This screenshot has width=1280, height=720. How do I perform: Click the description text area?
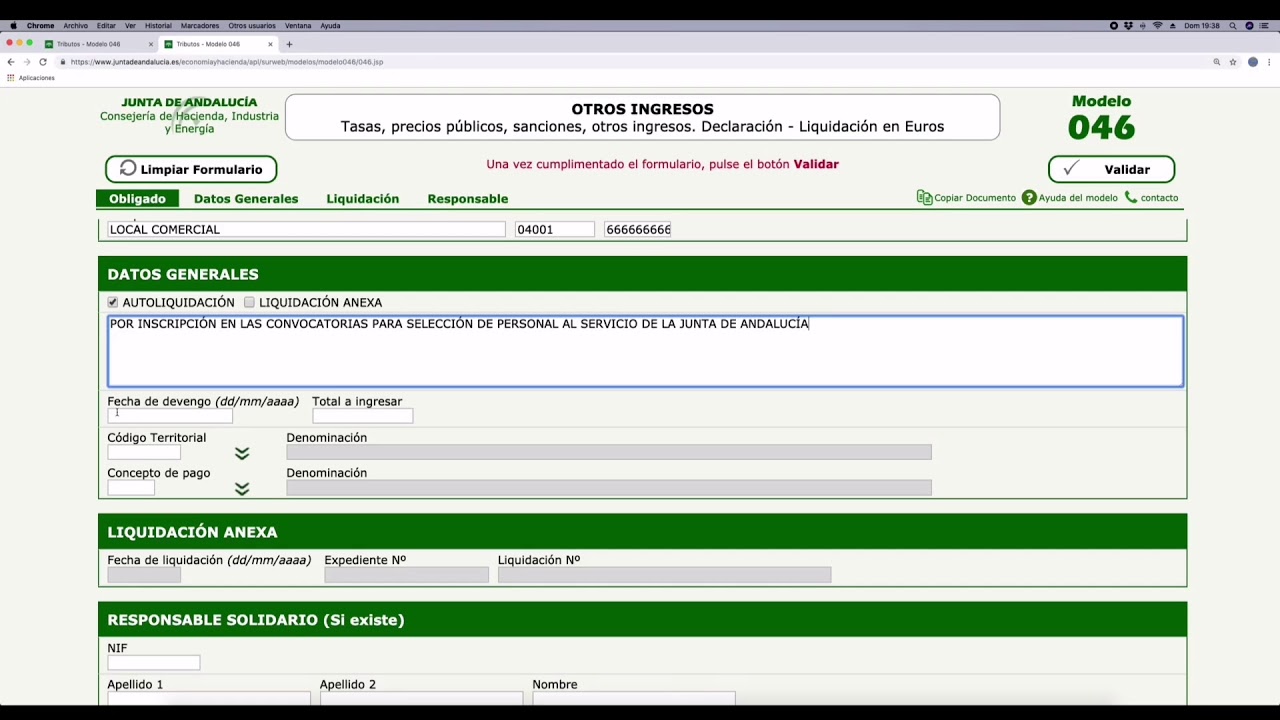click(x=645, y=351)
